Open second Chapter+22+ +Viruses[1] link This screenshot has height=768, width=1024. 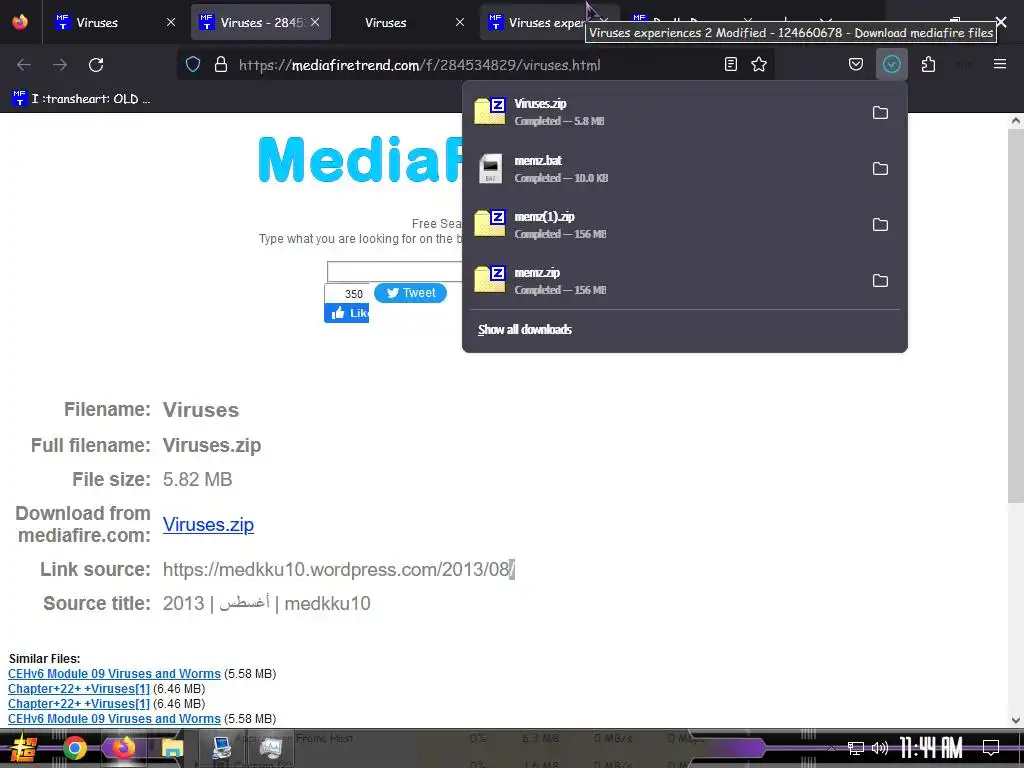click(x=79, y=703)
